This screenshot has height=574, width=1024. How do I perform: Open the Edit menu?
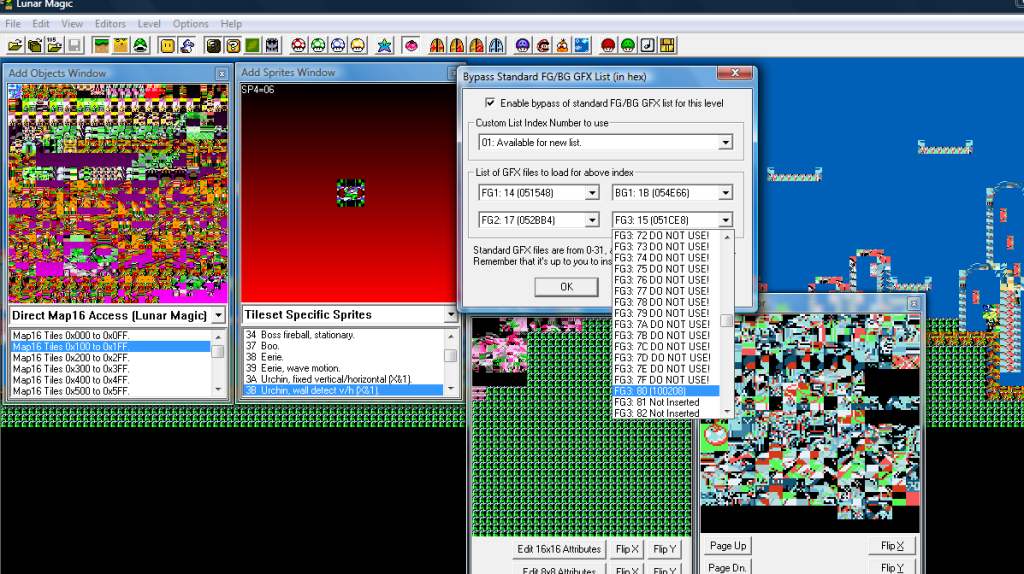pos(40,24)
